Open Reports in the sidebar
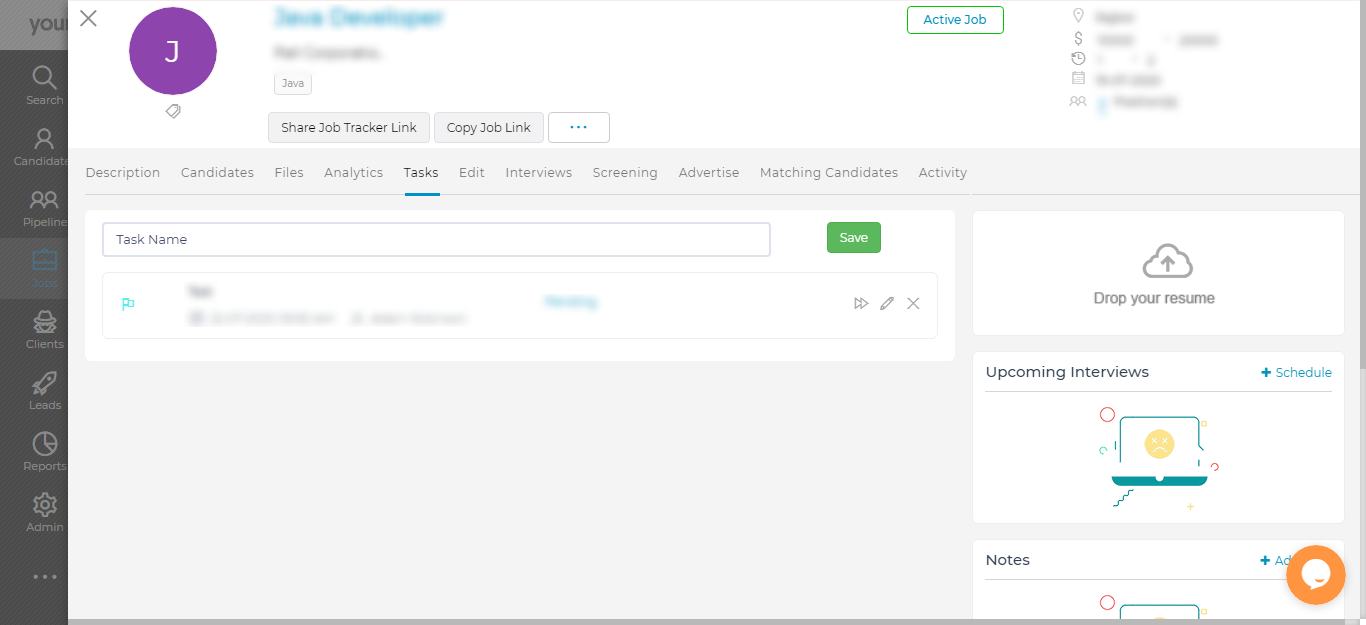Viewport: 1366px width, 625px height. tap(44, 451)
